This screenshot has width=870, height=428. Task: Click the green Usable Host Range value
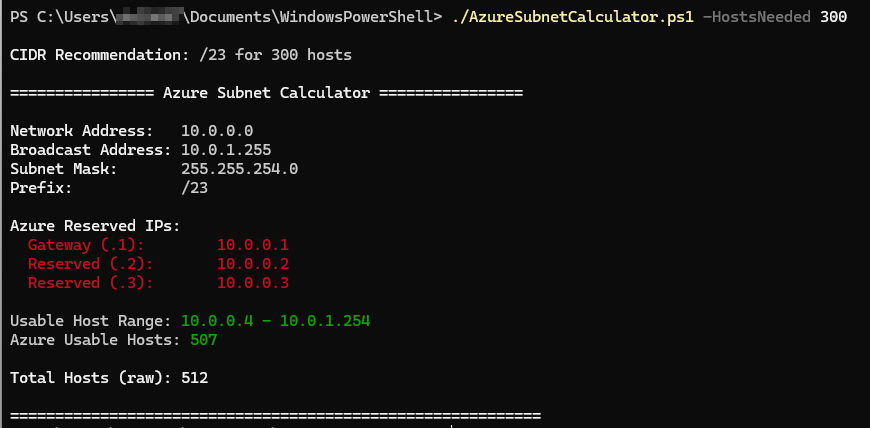pyautogui.click(x=276, y=321)
